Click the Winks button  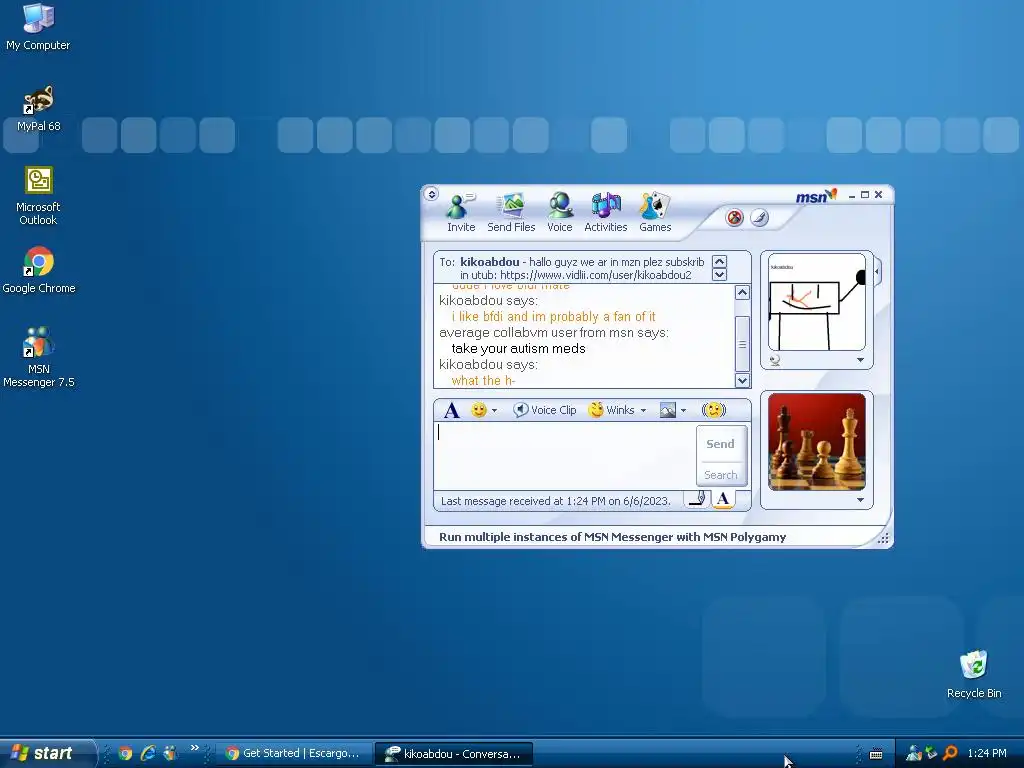tap(611, 410)
